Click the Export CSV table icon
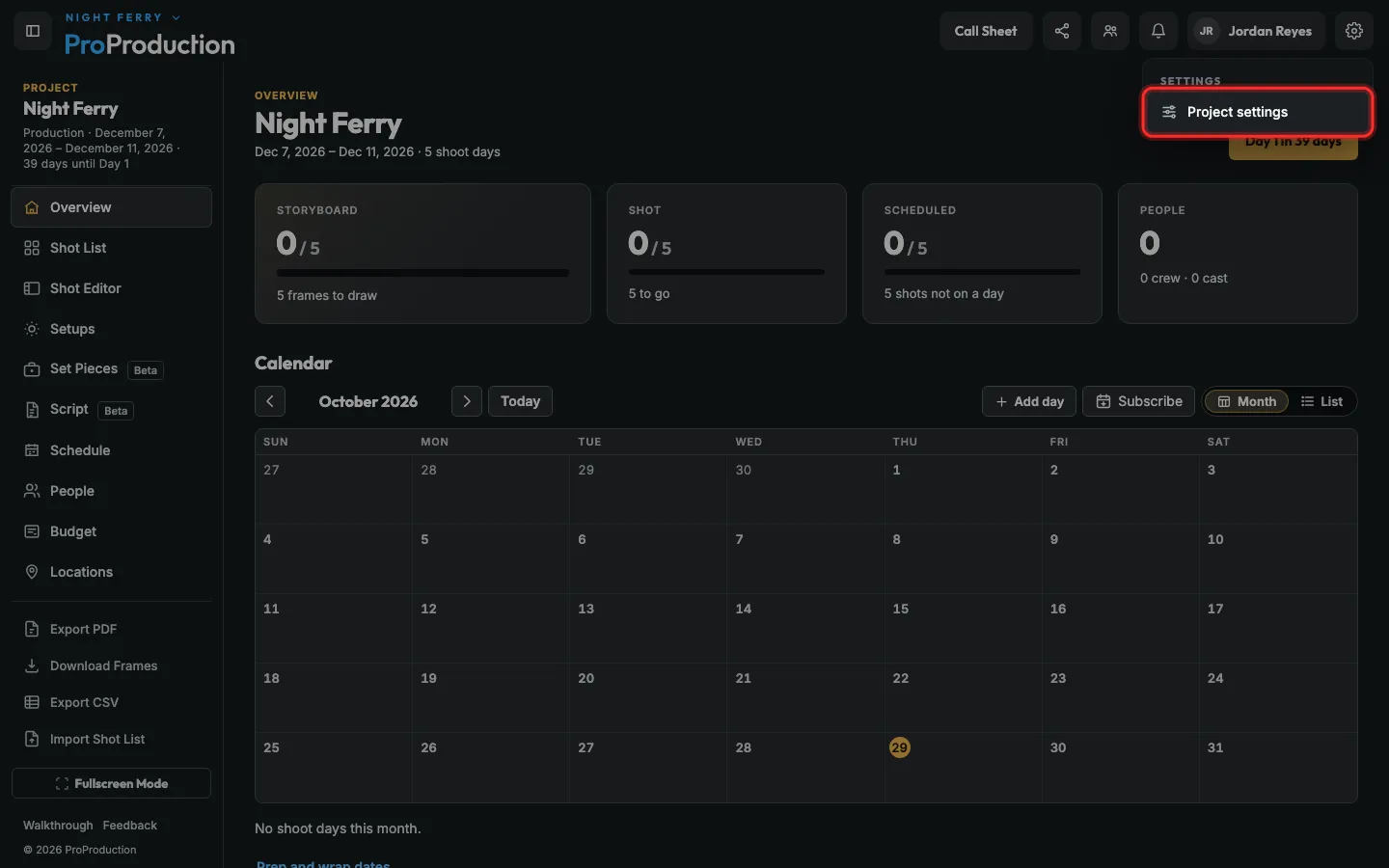The width and height of the screenshot is (1389, 868). 32,702
